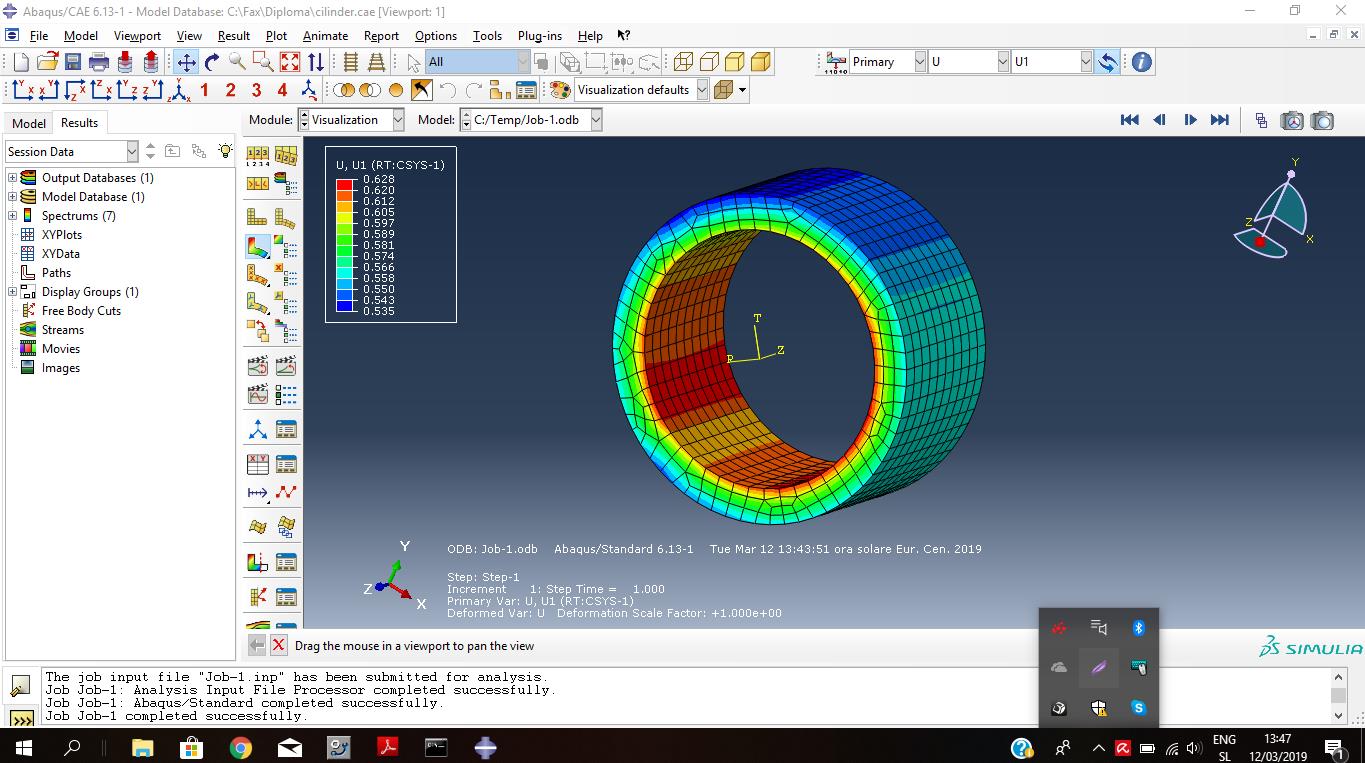The image size is (1365, 763).
Task: Click the Save Model Database icon
Action: (x=73, y=62)
